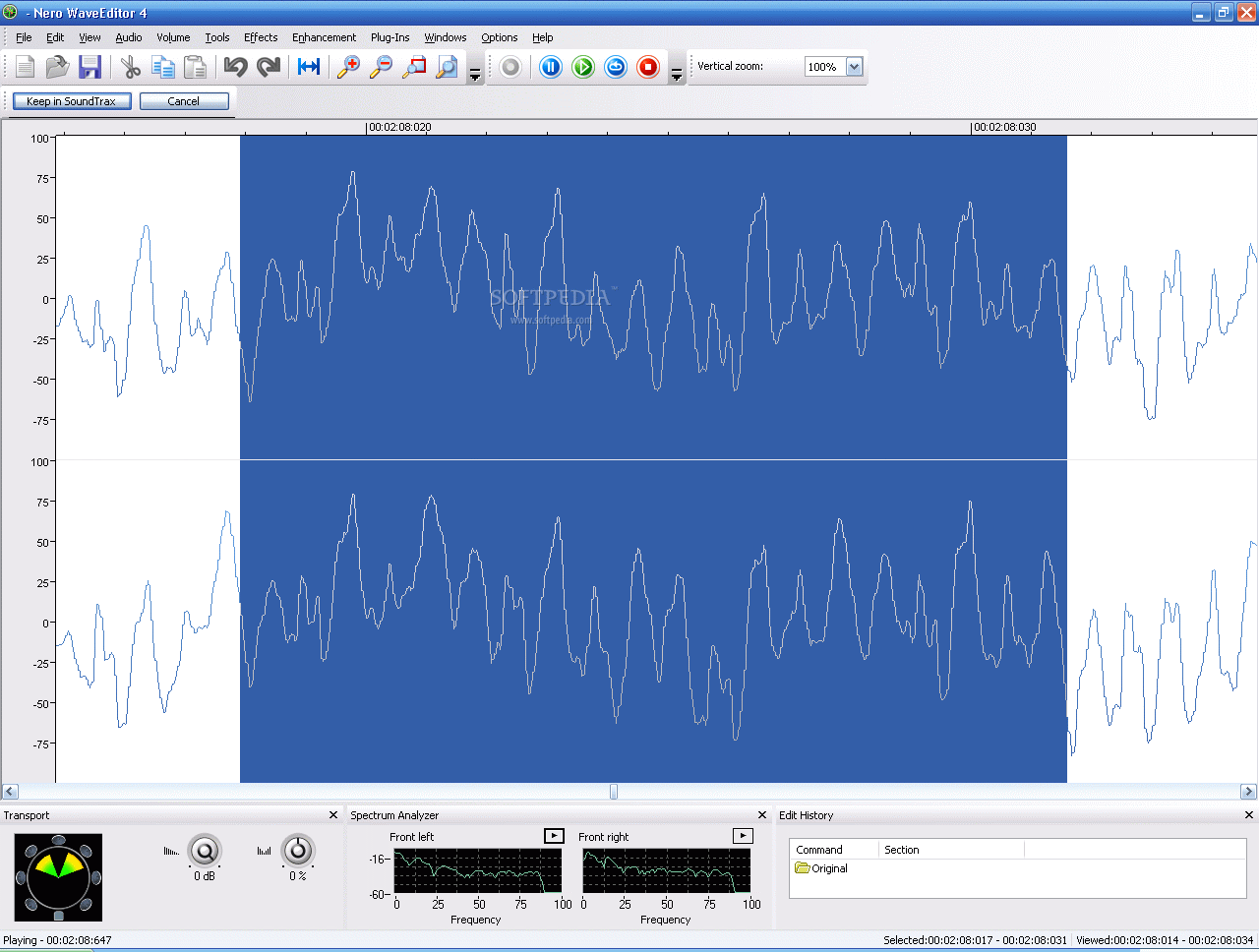Image resolution: width=1259 pixels, height=952 pixels.
Task: Pause audio playback
Action: [x=550, y=67]
